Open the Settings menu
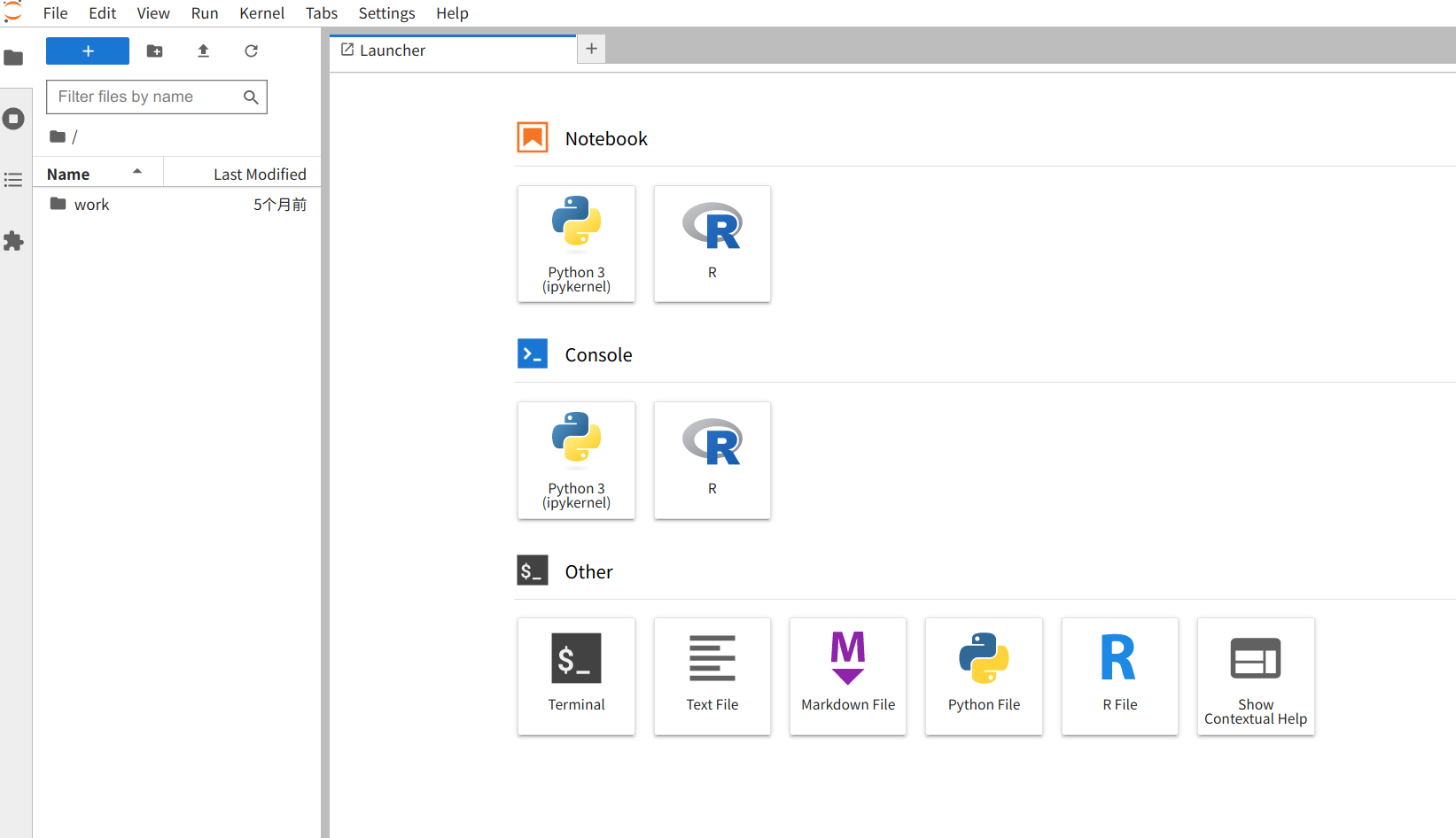The width and height of the screenshot is (1456, 838). coord(386,13)
